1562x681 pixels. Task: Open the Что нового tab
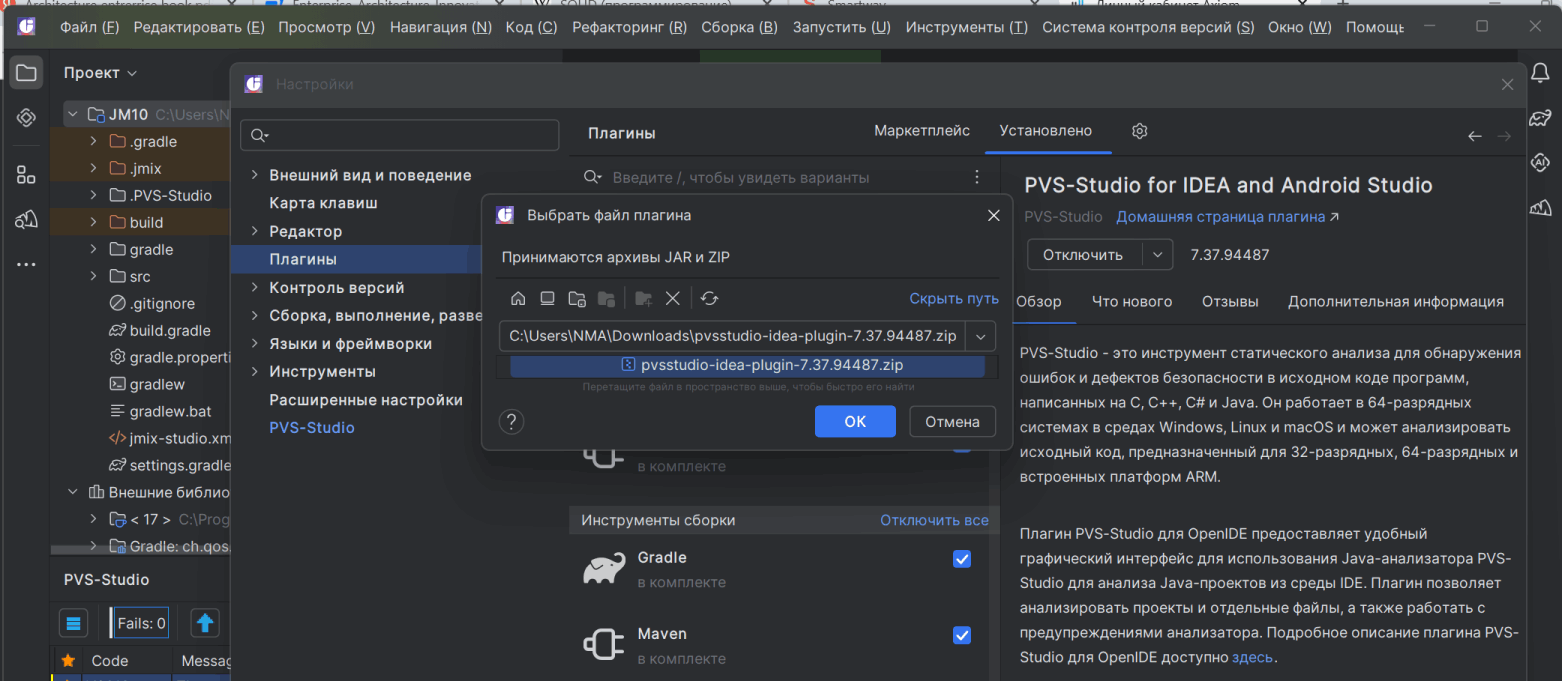(x=1131, y=301)
